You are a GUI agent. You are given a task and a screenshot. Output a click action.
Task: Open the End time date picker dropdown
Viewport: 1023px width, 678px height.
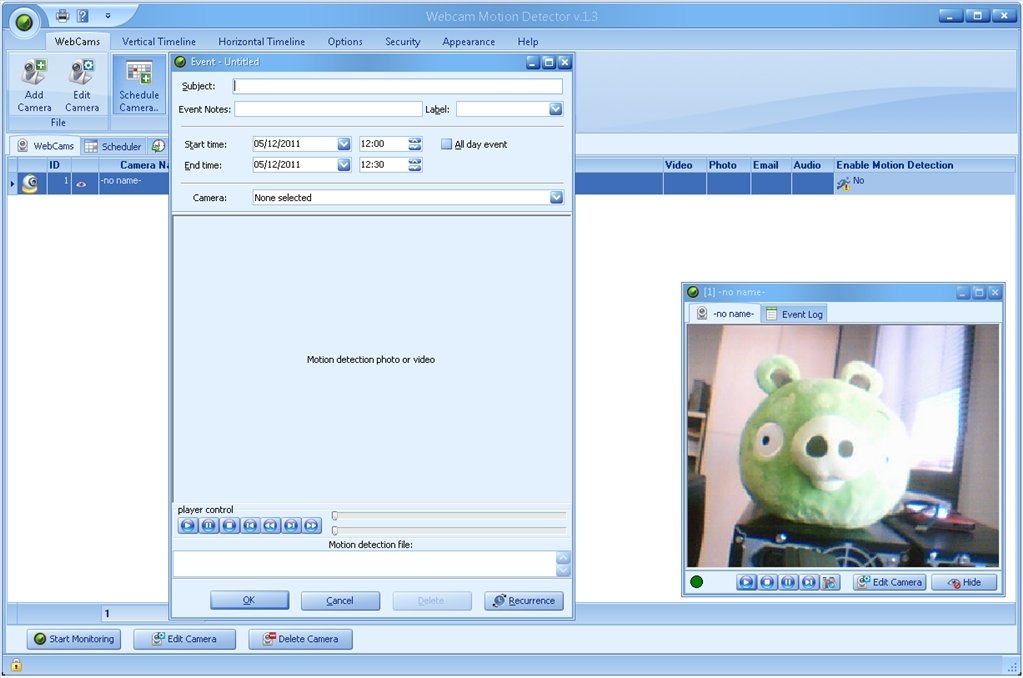click(x=344, y=165)
